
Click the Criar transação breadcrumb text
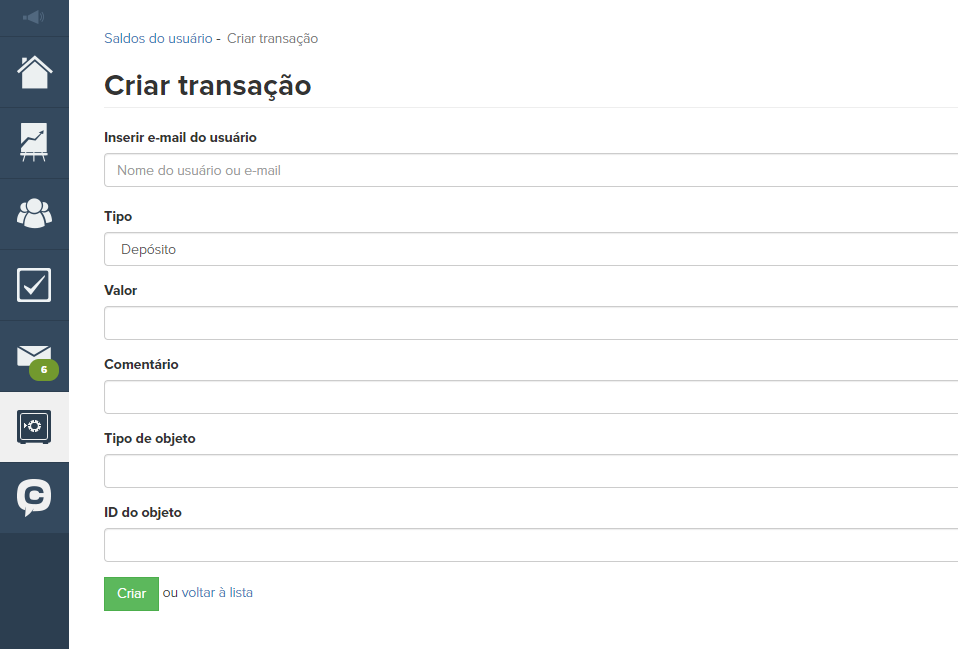272,38
